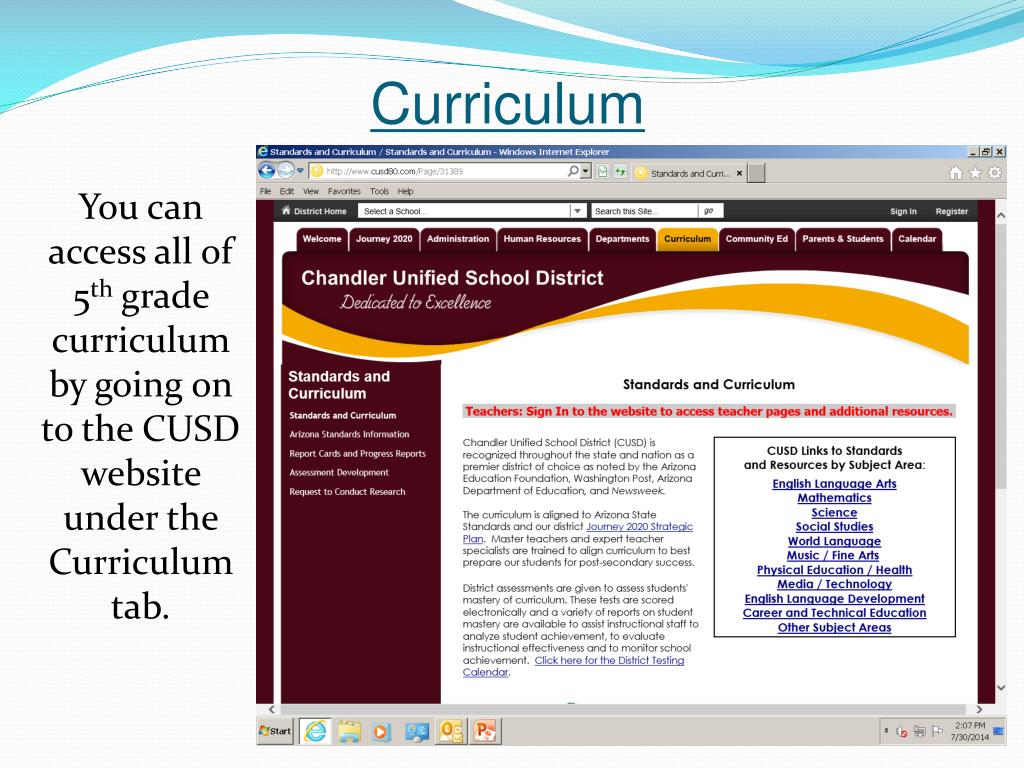The width and height of the screenshot is (1024, 768).
Task: Click the go search button
Action: click(x=710, y=211)
